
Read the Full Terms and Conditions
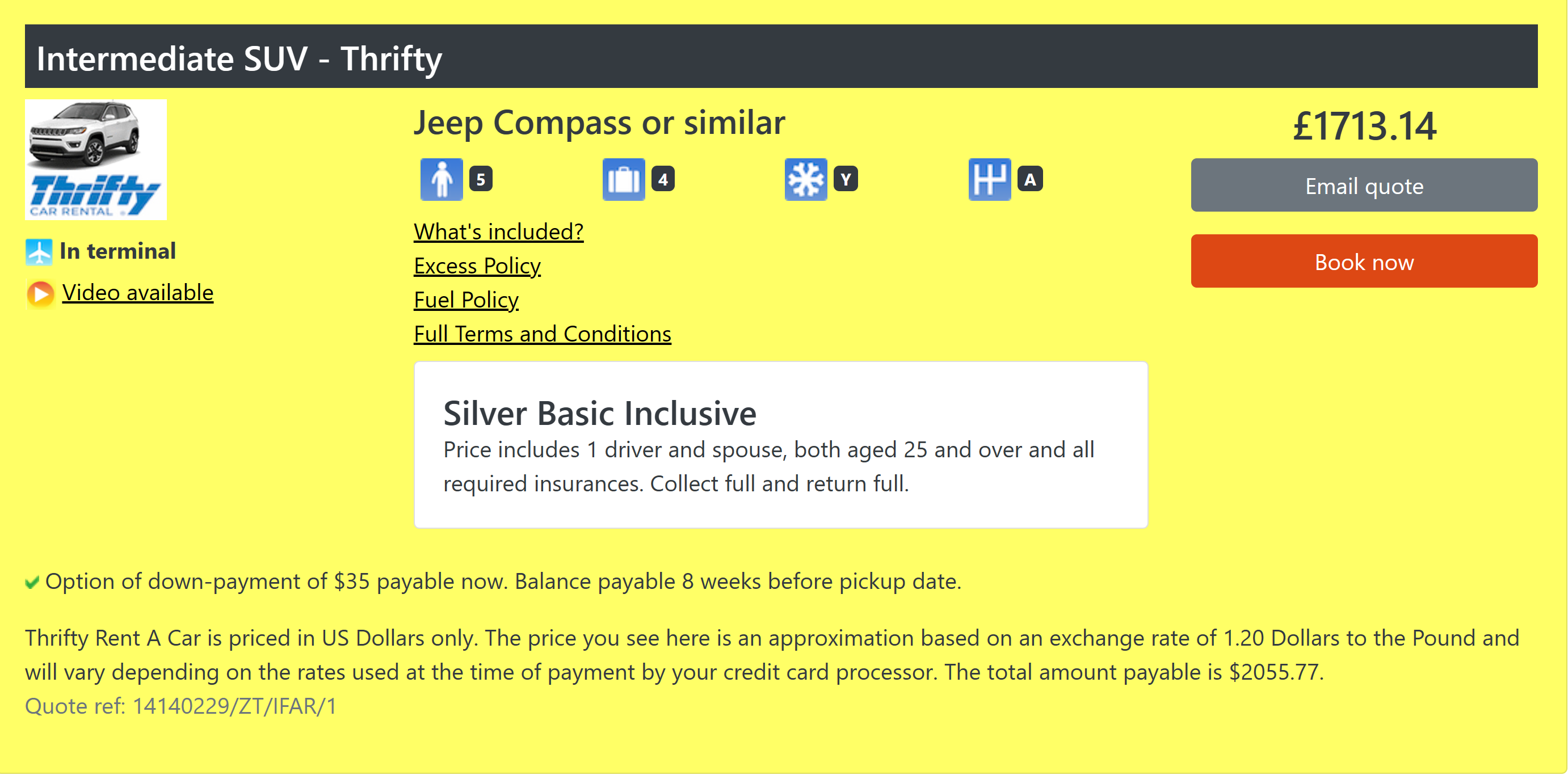[x=542, y=334]
